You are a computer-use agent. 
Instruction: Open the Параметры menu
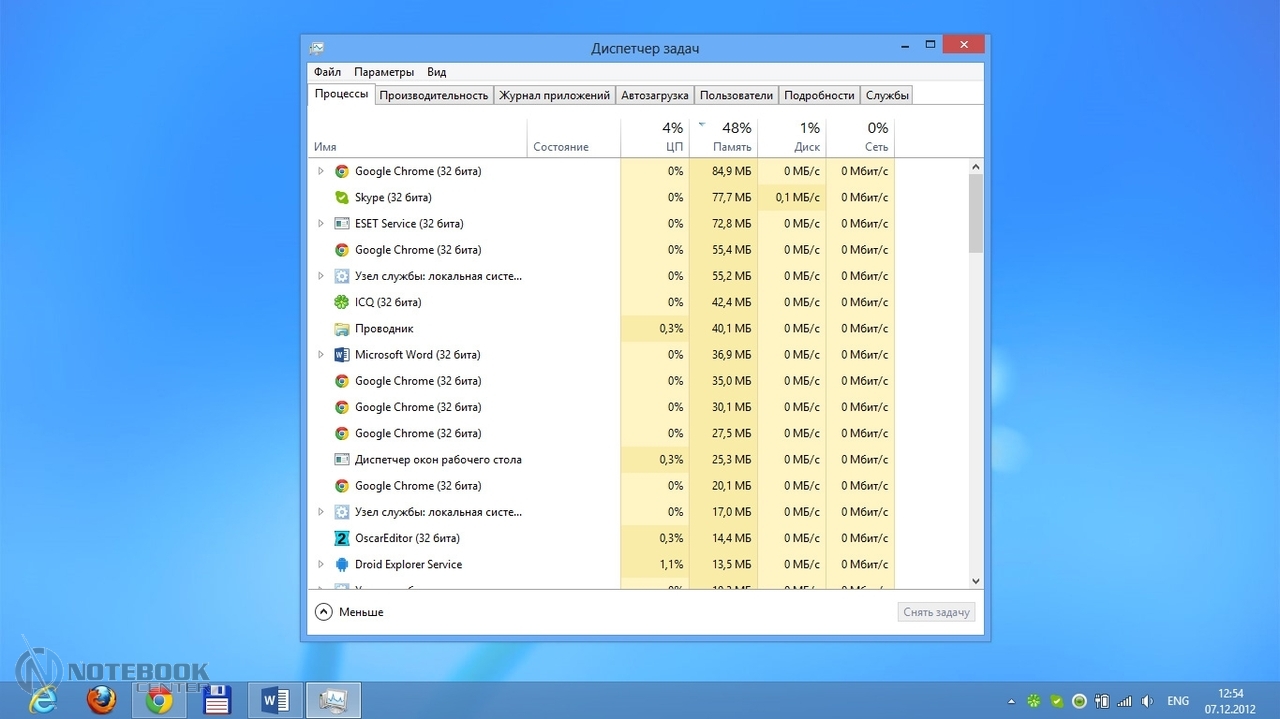coord(383,72)
